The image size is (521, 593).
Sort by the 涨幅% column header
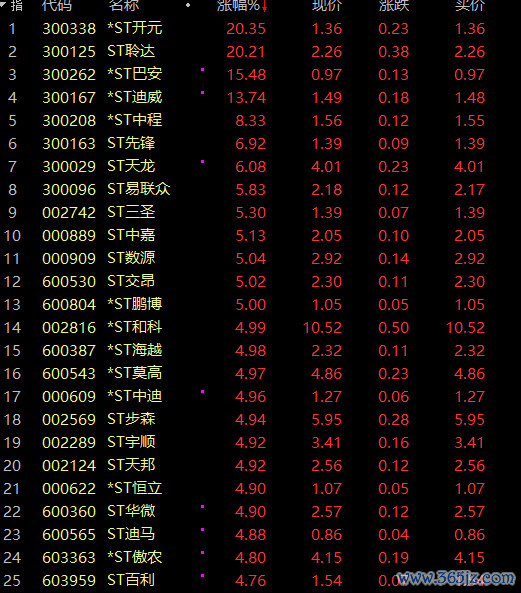click(x=238, y=5)
